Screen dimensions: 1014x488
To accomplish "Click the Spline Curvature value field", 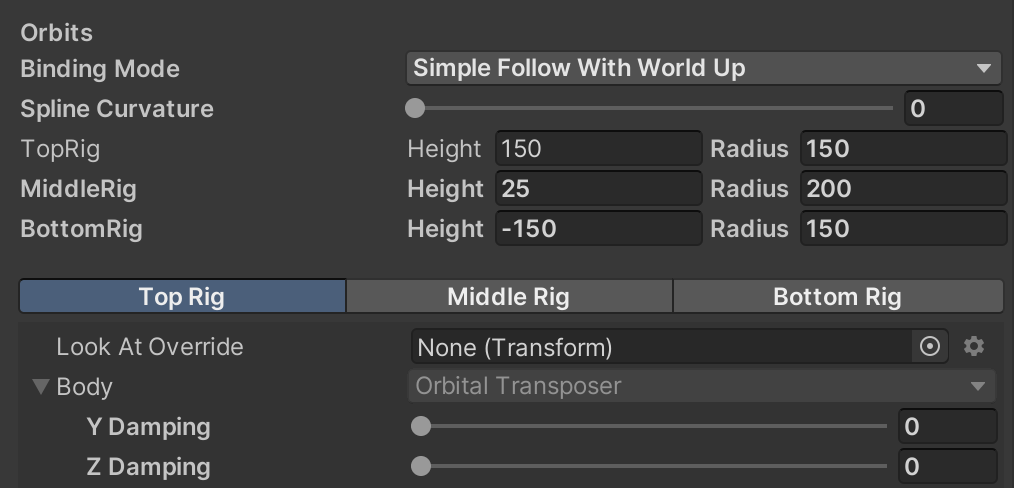I will coord(954,108).
